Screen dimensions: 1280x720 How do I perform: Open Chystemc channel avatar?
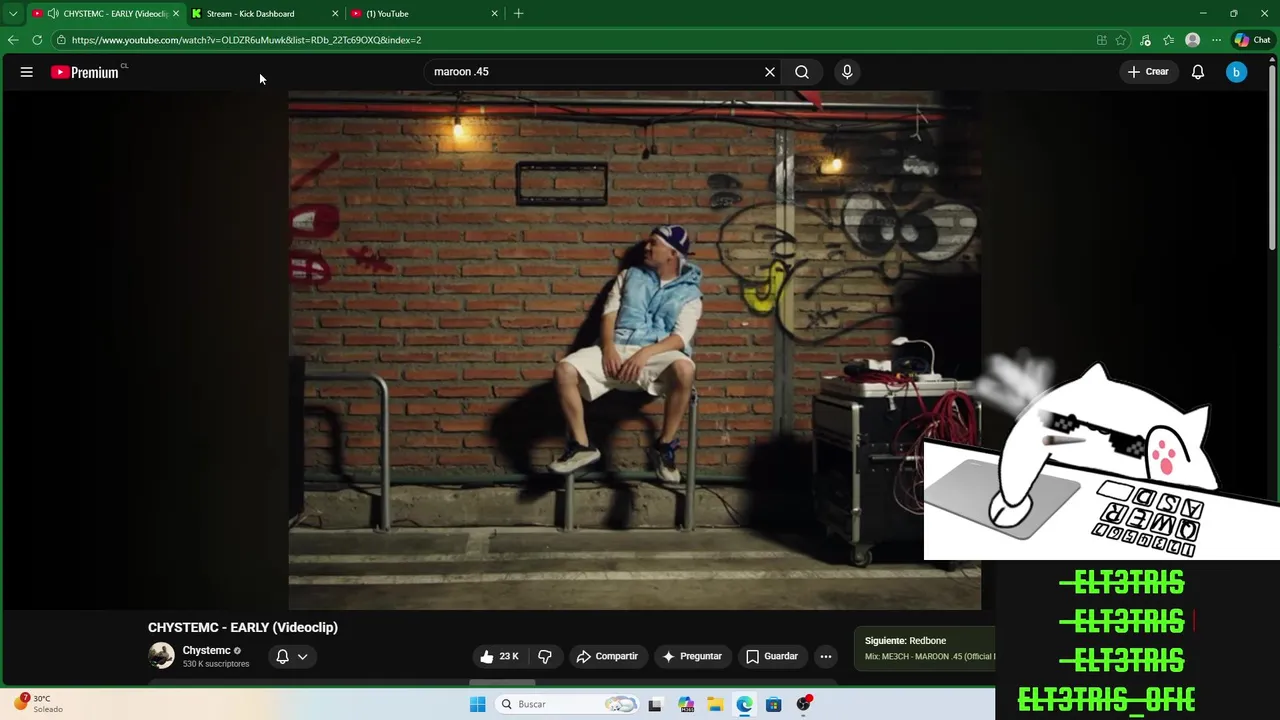point(161,656)
